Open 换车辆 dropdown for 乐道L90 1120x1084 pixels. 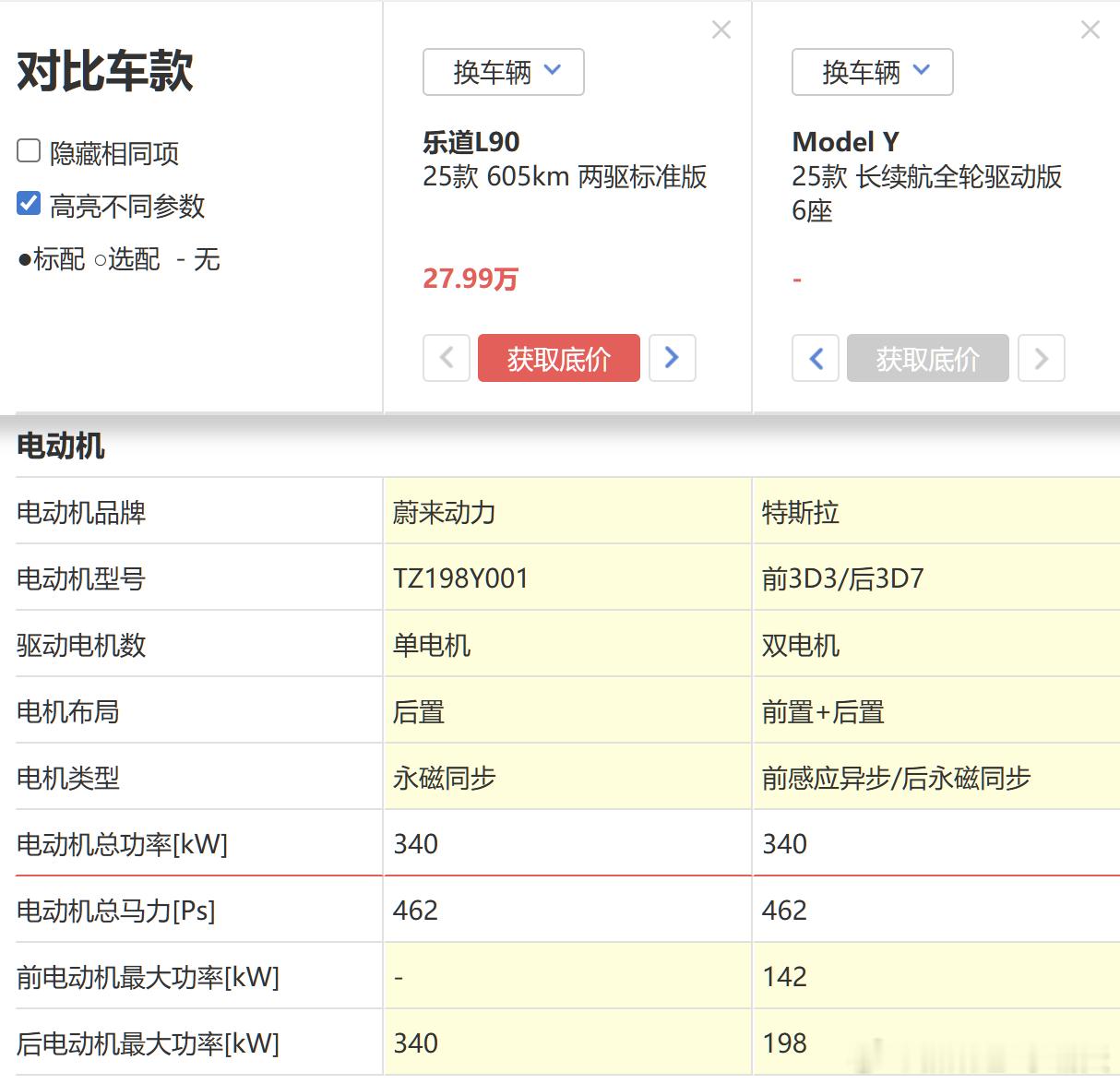pos(504,72)
